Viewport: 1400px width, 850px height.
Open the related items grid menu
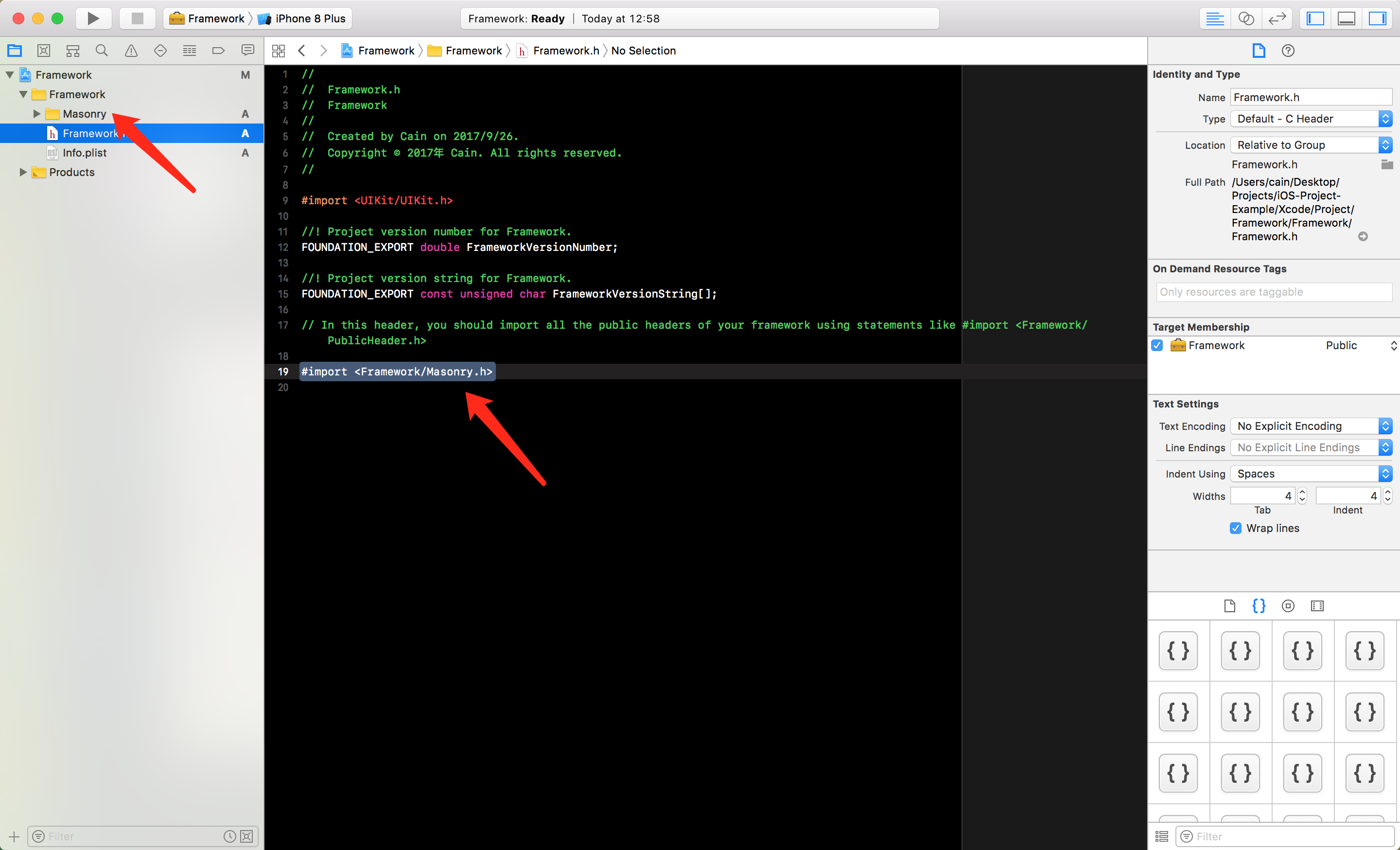click(x=279, y=51)
